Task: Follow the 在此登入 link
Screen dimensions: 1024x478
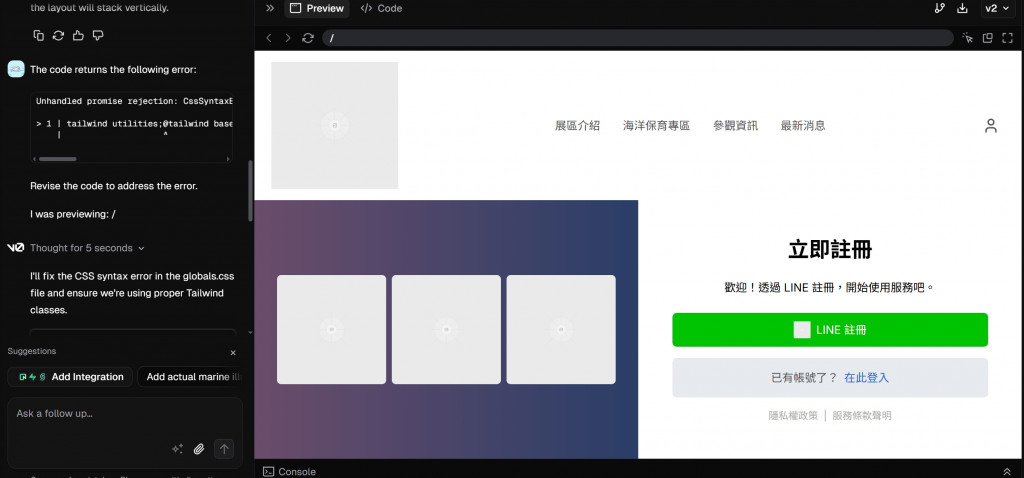Action: click(x=866, y=377)
